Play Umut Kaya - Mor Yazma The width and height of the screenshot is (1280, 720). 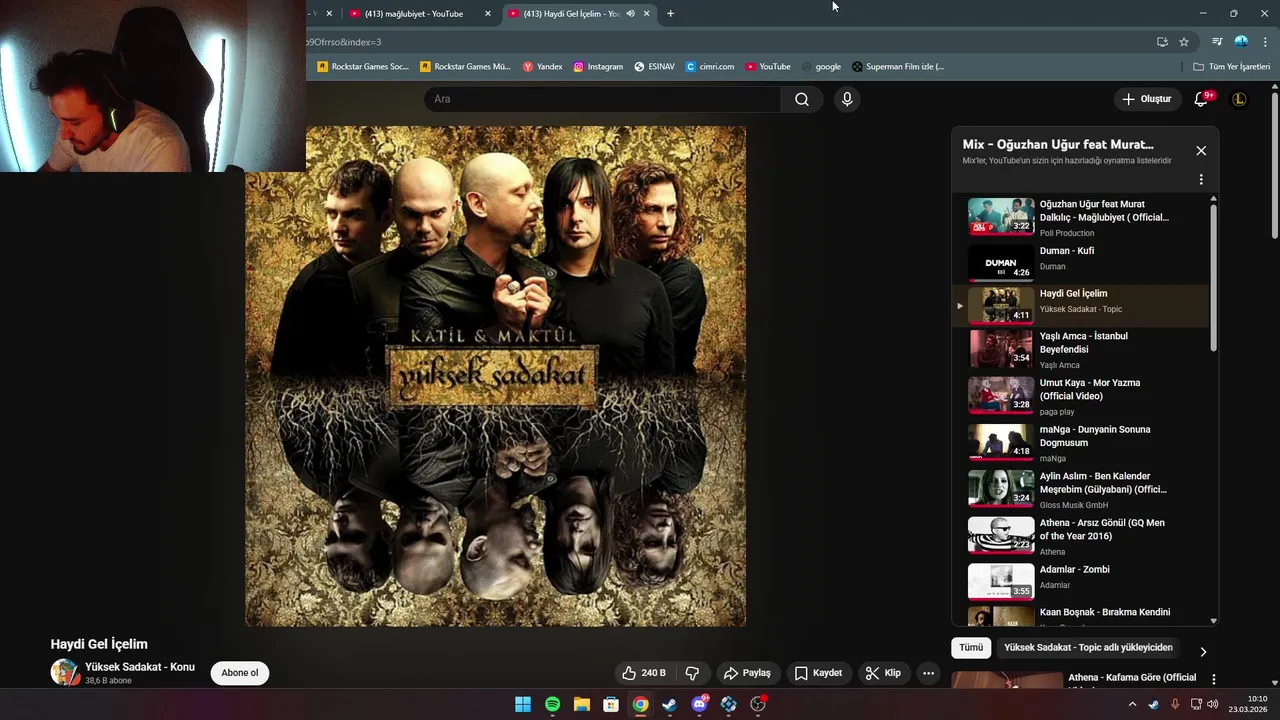(1081, 396)
